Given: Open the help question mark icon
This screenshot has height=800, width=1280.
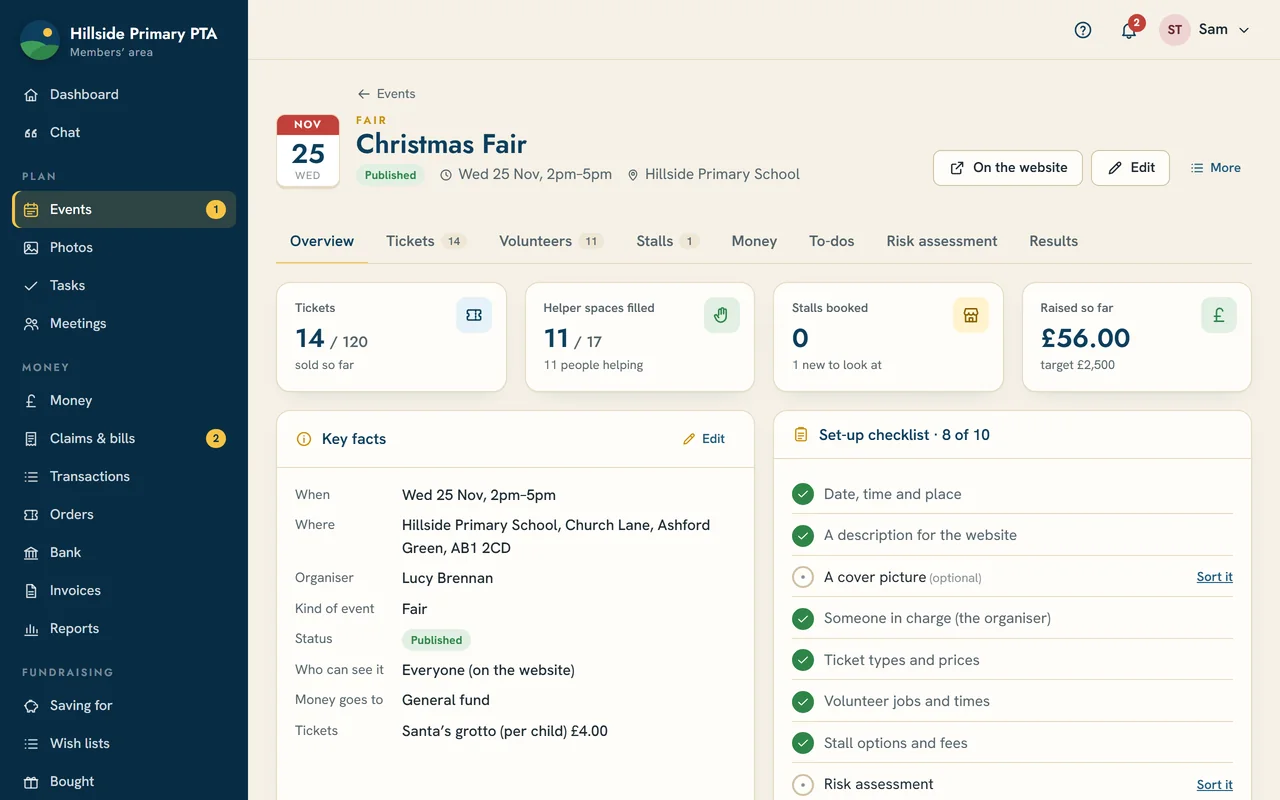Looking at the screenshot, I should pos(1083,30).
